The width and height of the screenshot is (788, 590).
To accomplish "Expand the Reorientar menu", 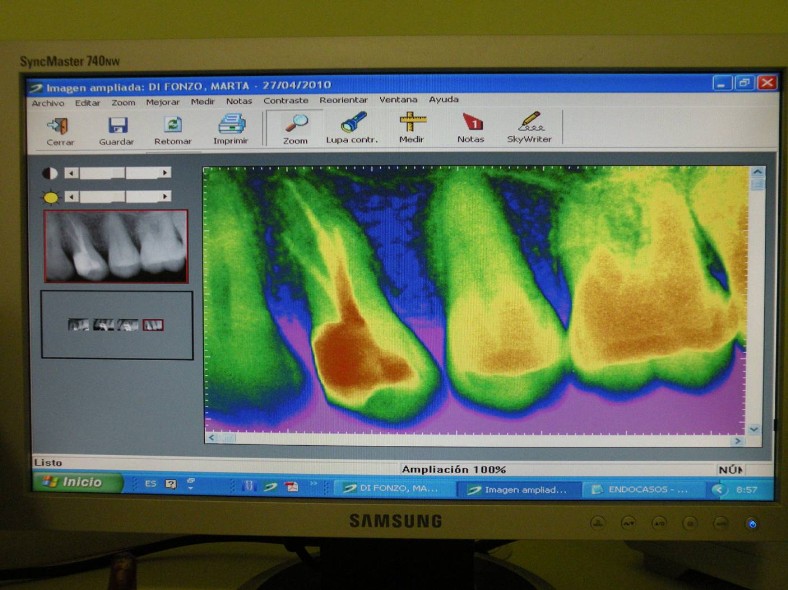I will click(x=343, y=100).
